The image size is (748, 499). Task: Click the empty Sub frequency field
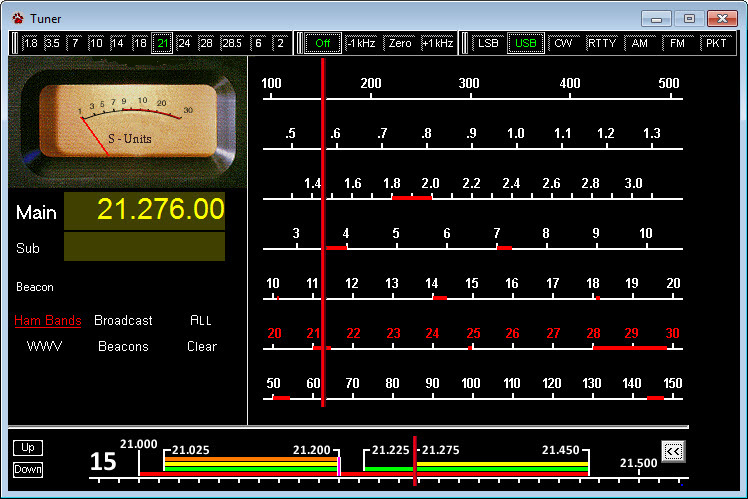pos(145,247)
